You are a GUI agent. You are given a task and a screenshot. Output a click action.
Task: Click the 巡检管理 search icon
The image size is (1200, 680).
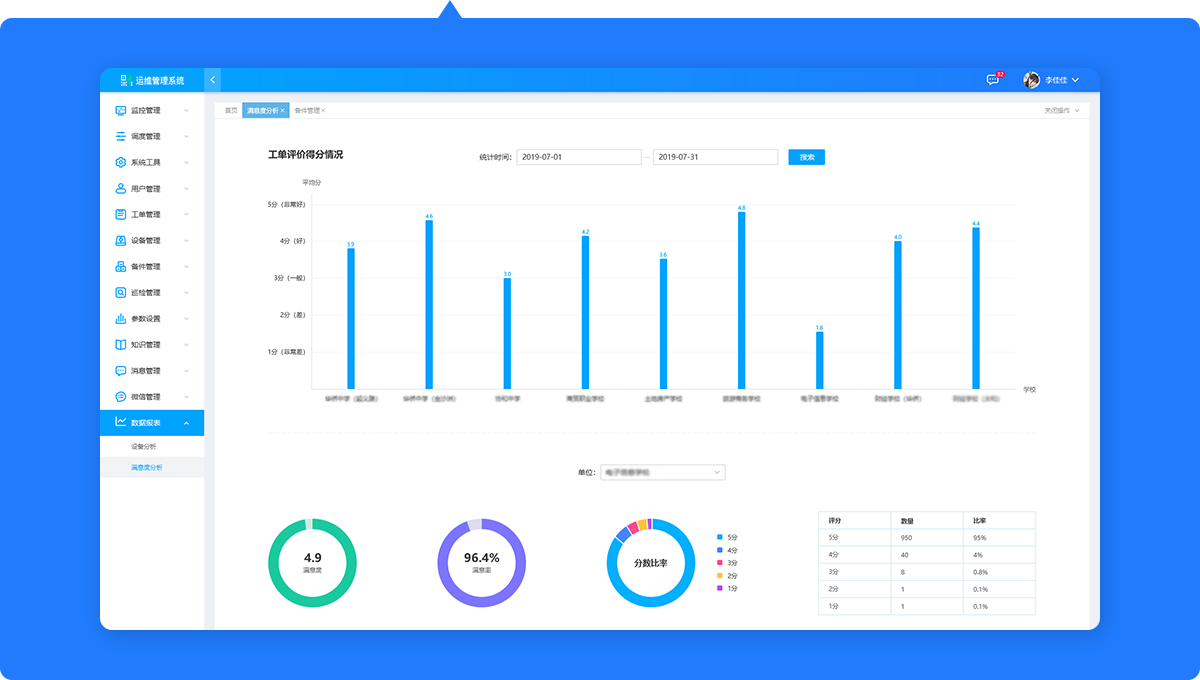coord(121,293)
